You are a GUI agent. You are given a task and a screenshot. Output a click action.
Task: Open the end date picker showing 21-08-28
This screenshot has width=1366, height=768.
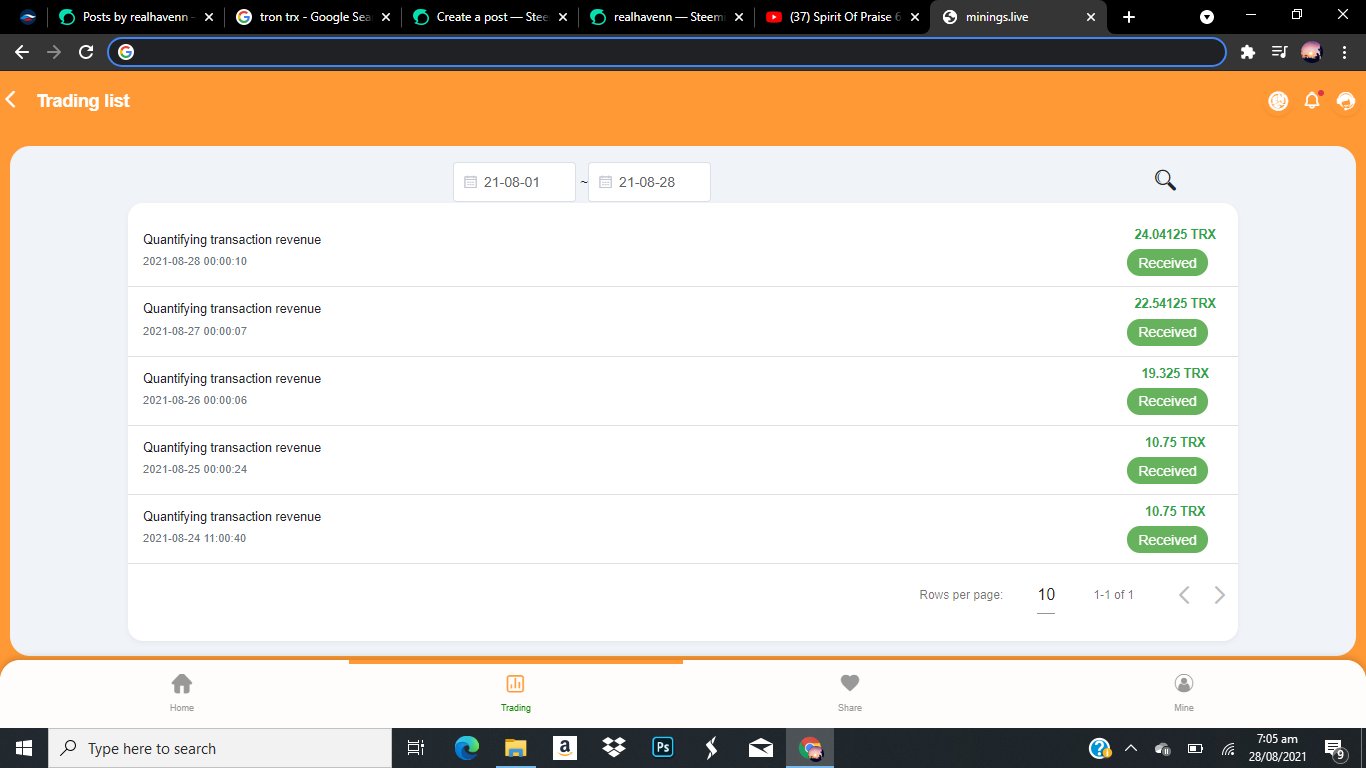point(648,182)
